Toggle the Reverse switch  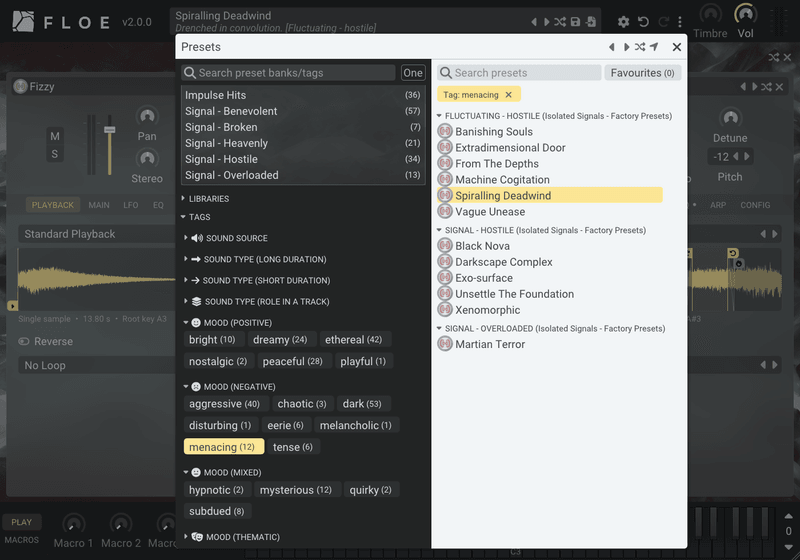24,342
